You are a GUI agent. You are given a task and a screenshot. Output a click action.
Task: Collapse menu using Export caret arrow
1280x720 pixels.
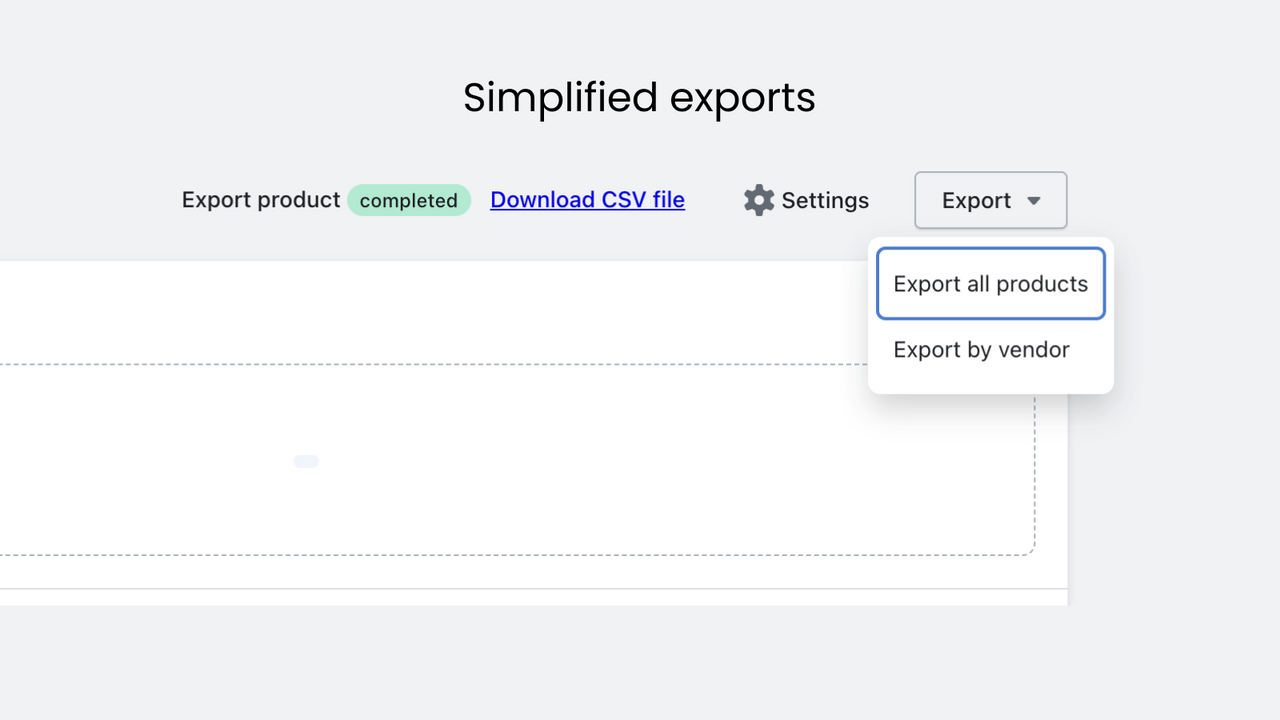1034,201
